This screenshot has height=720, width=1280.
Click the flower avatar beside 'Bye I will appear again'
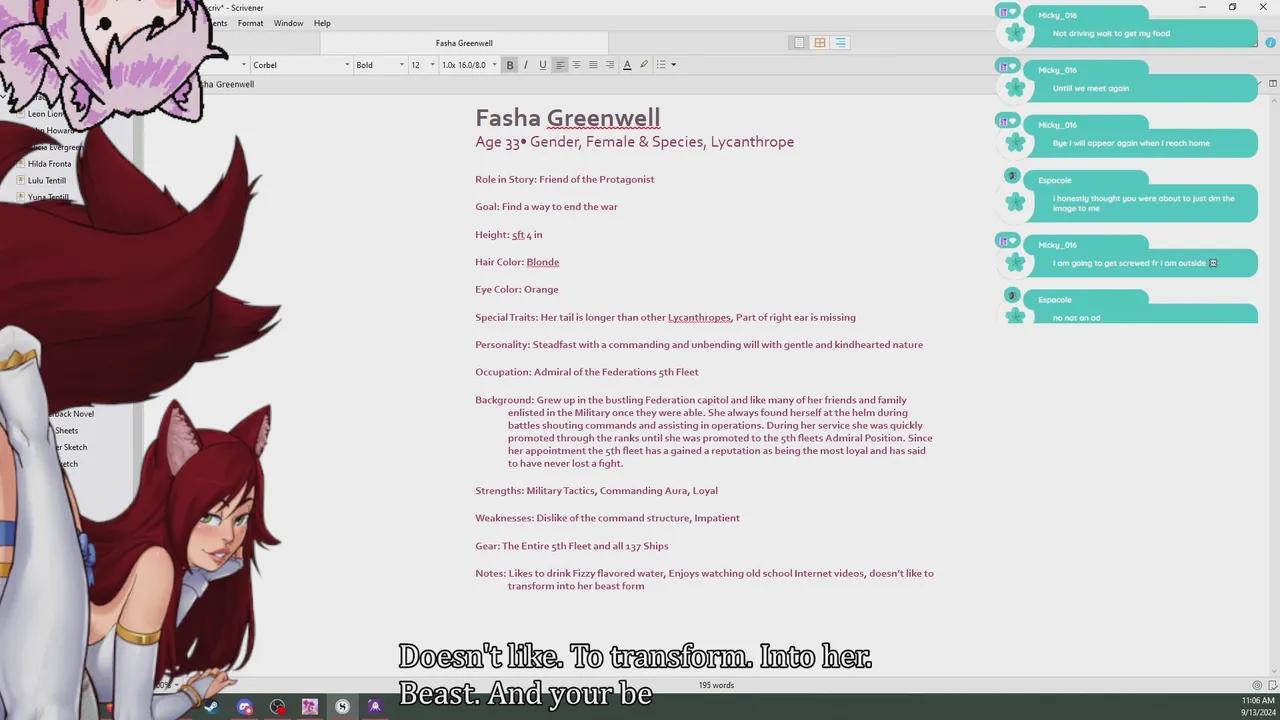point(1016,143)
